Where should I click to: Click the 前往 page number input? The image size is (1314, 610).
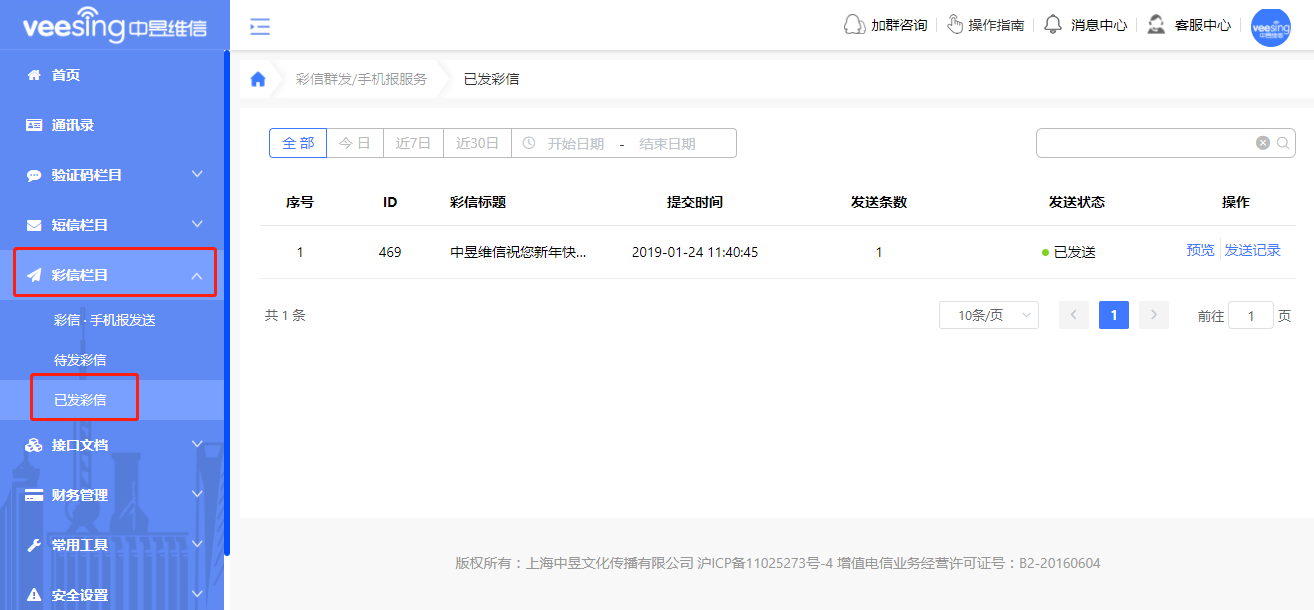(1250, 314)
